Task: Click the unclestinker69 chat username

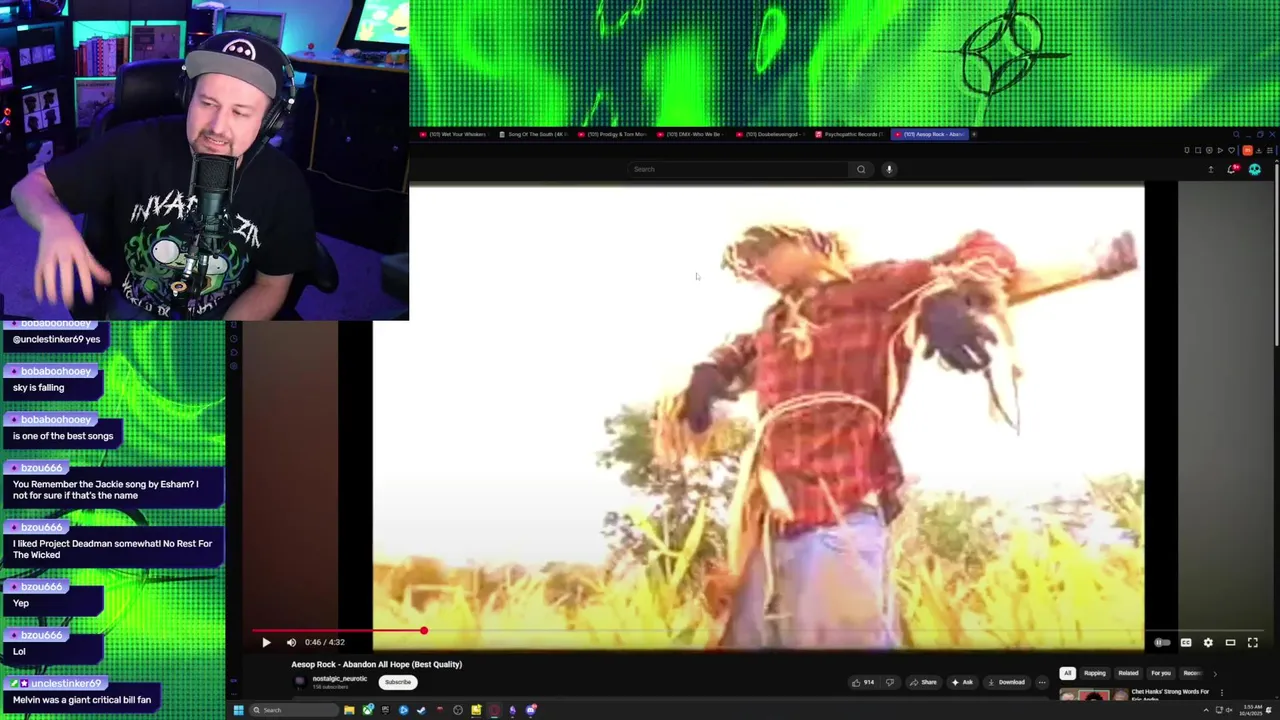Action: coord(66,683)
